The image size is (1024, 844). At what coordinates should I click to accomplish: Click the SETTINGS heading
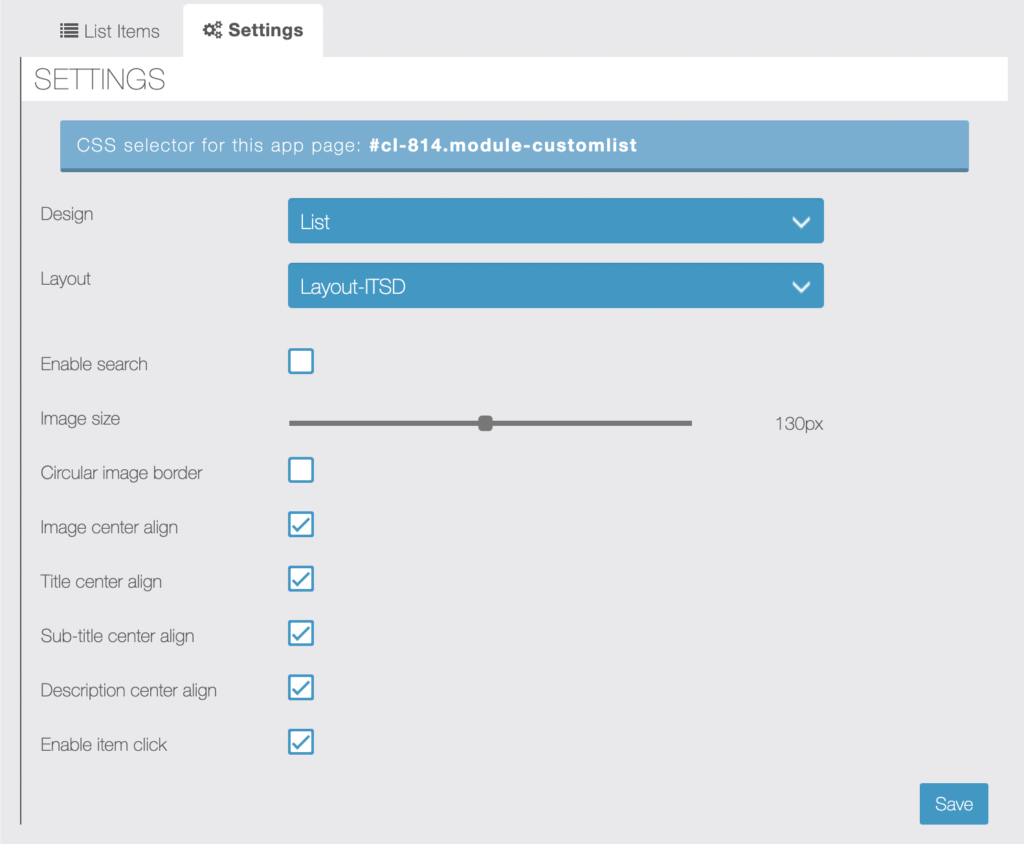tap(99, 80)
